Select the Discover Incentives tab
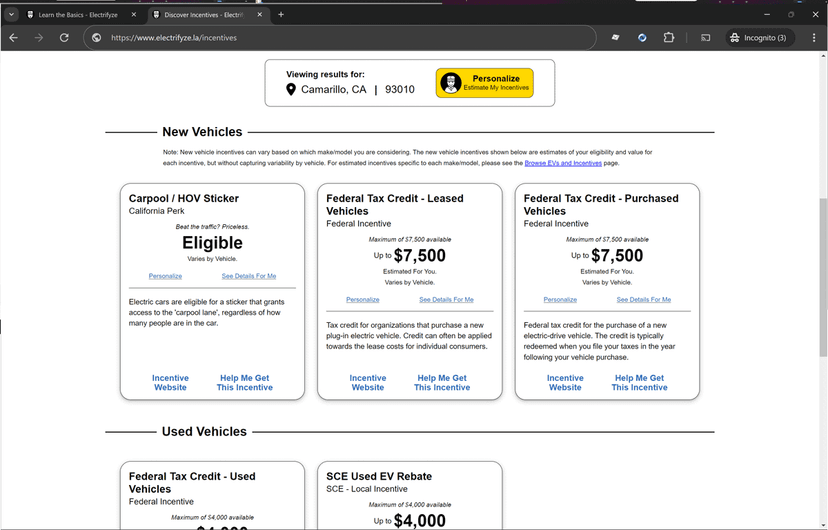The image size is (828, 530). click(203, 15)
